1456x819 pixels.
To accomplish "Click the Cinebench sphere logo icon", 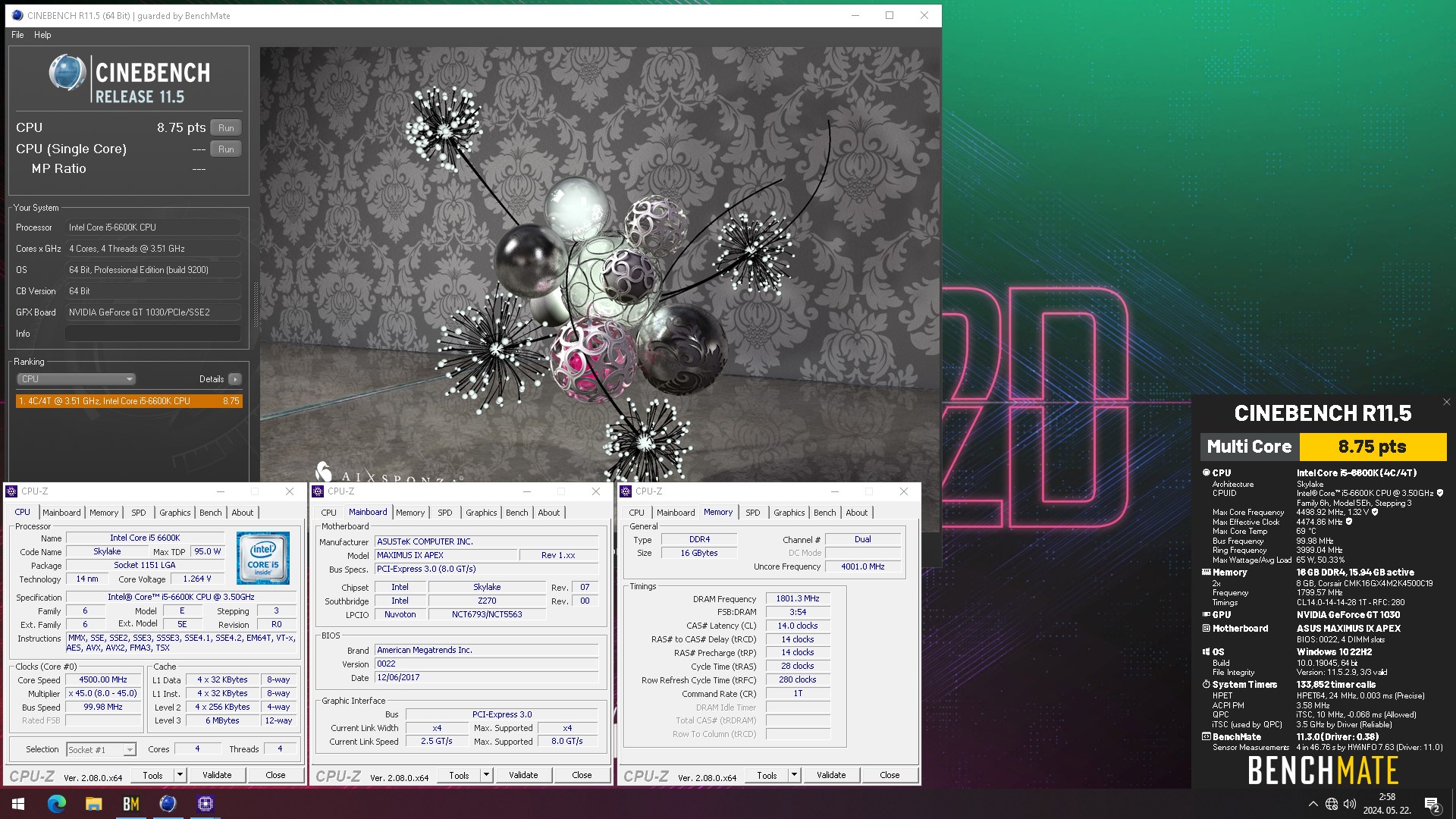I will pyautogui.click(x=67, y=74).
